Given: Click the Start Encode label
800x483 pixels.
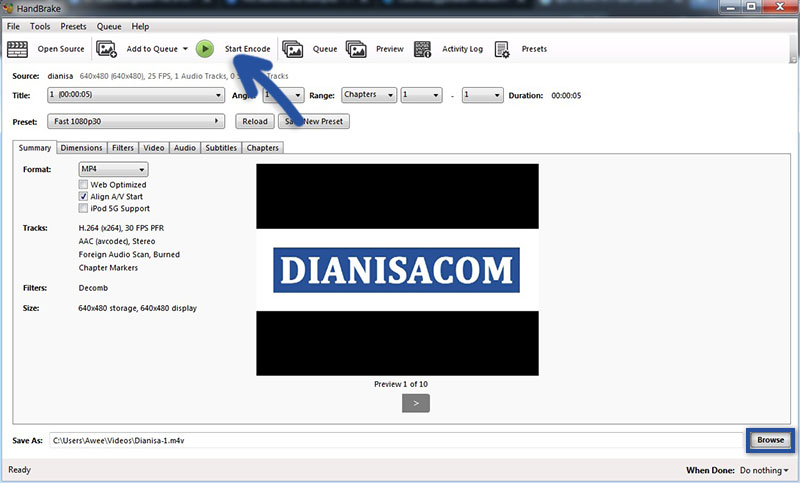Looking at the screenshot, I should tap(247, 49).
